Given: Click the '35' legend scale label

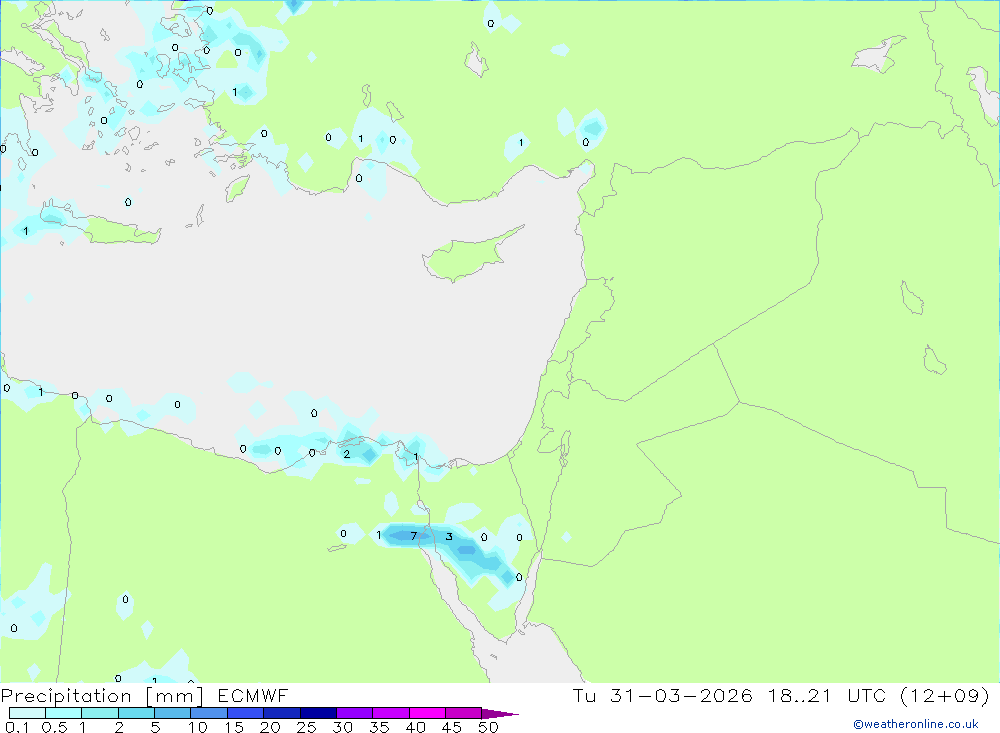Looking at the screenshot, I should tap(379, 727).
